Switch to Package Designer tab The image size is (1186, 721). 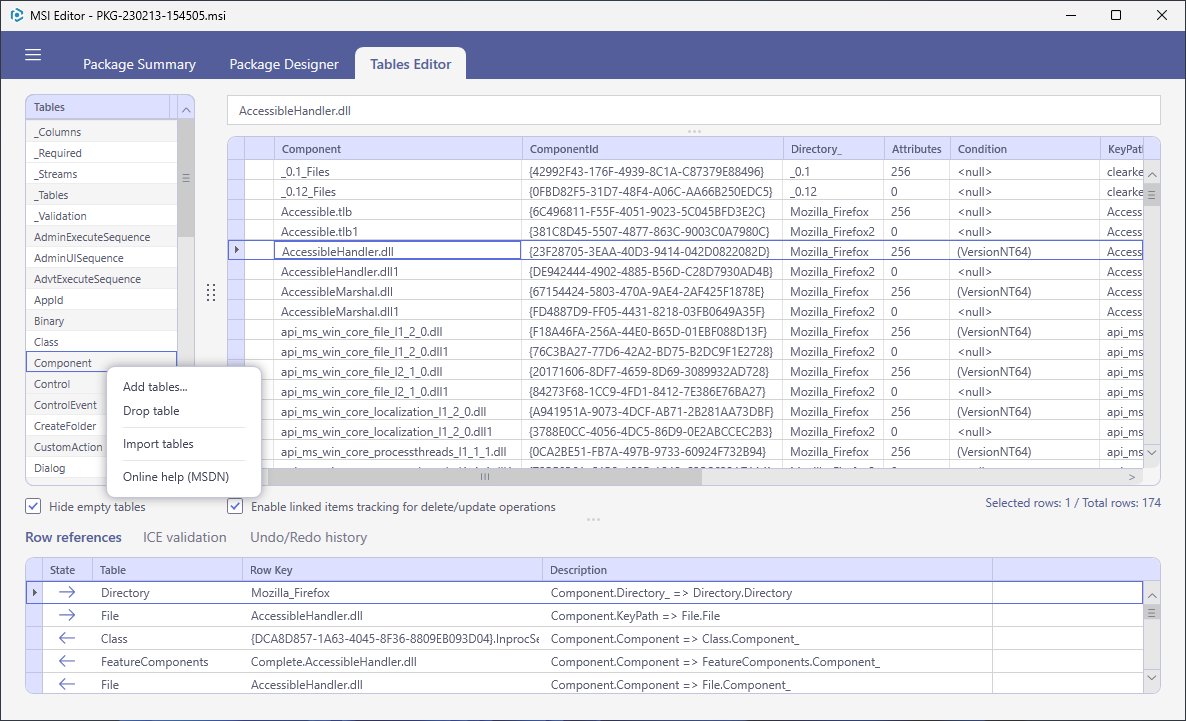[284, 64]
